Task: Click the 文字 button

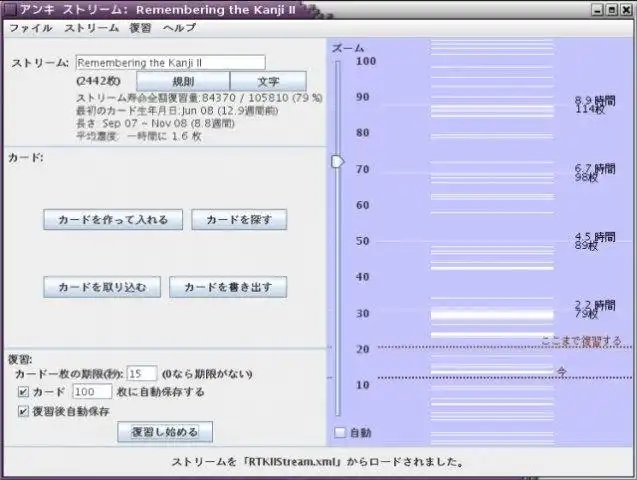Action: click(268, 82)
